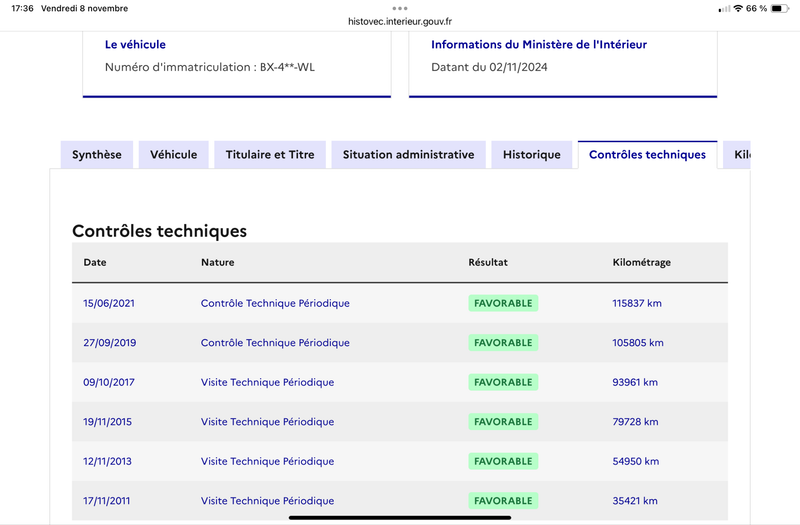Open the Titulaire et Titre tab

point(270,155)
